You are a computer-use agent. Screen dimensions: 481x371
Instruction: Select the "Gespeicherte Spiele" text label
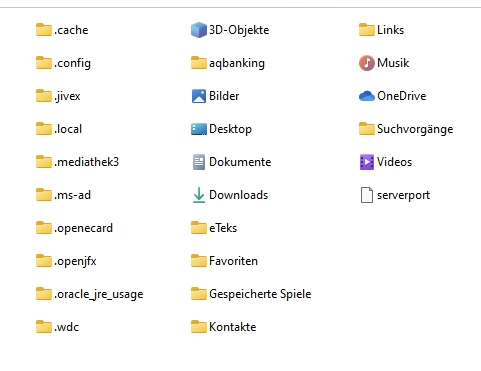pos(260,294)
